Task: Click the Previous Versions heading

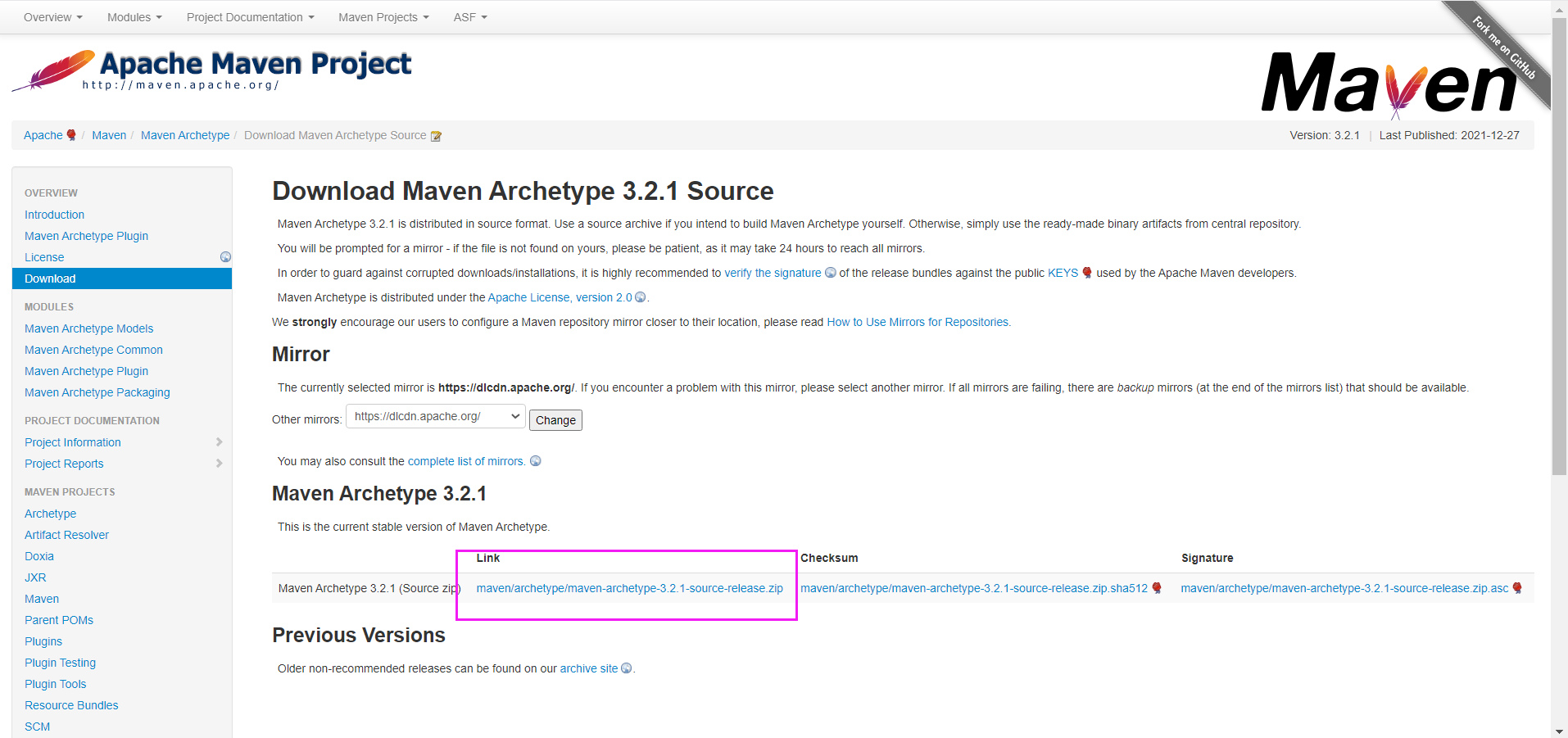Action: click(359, 635)
